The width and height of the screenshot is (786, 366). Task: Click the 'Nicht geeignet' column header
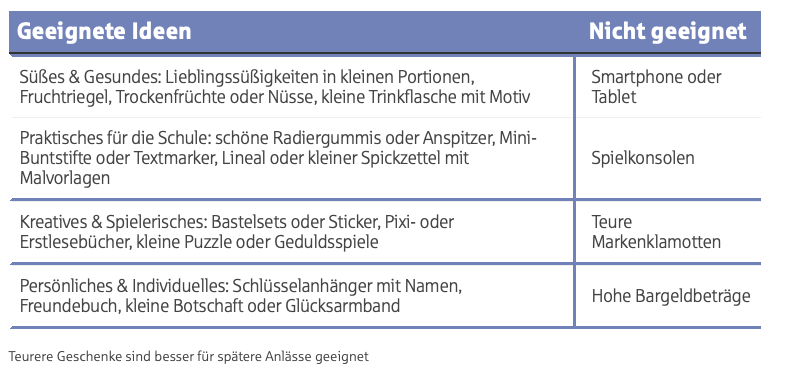668,32
